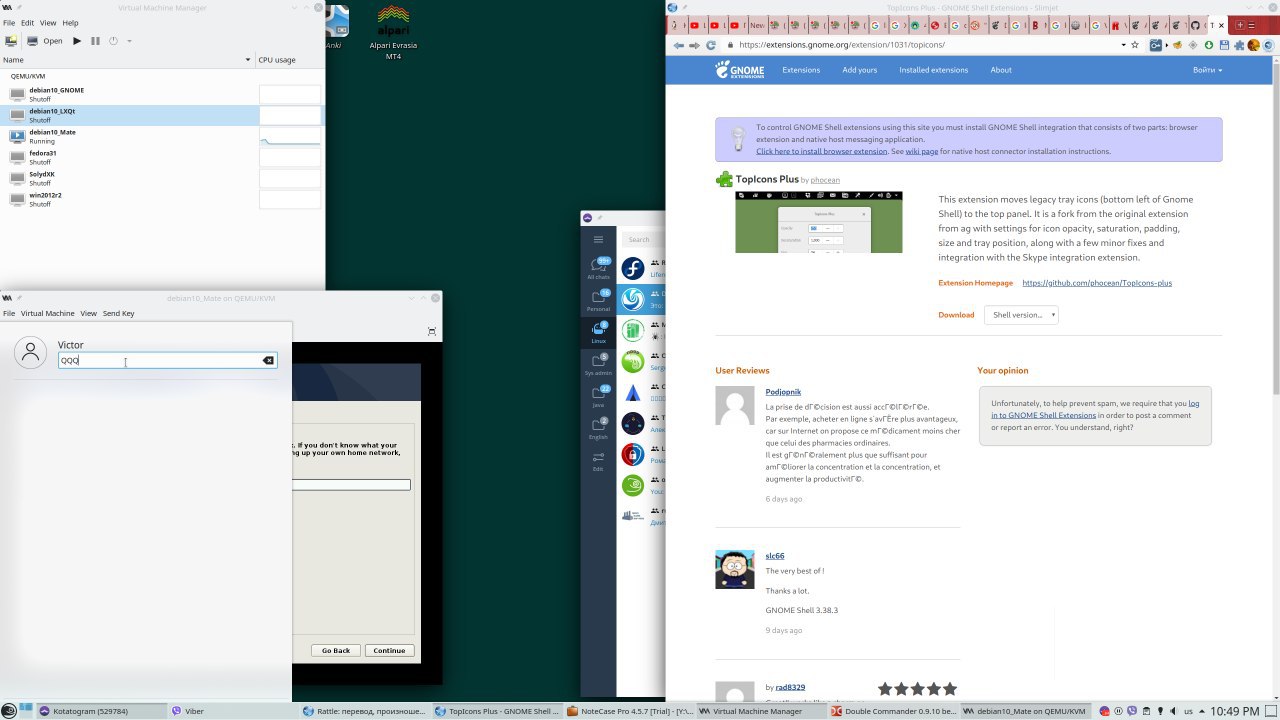Image resolution: width=1280 pixels, height=720 pixels.
Task: Click the browser address bar URL
Action: point(842,45)
